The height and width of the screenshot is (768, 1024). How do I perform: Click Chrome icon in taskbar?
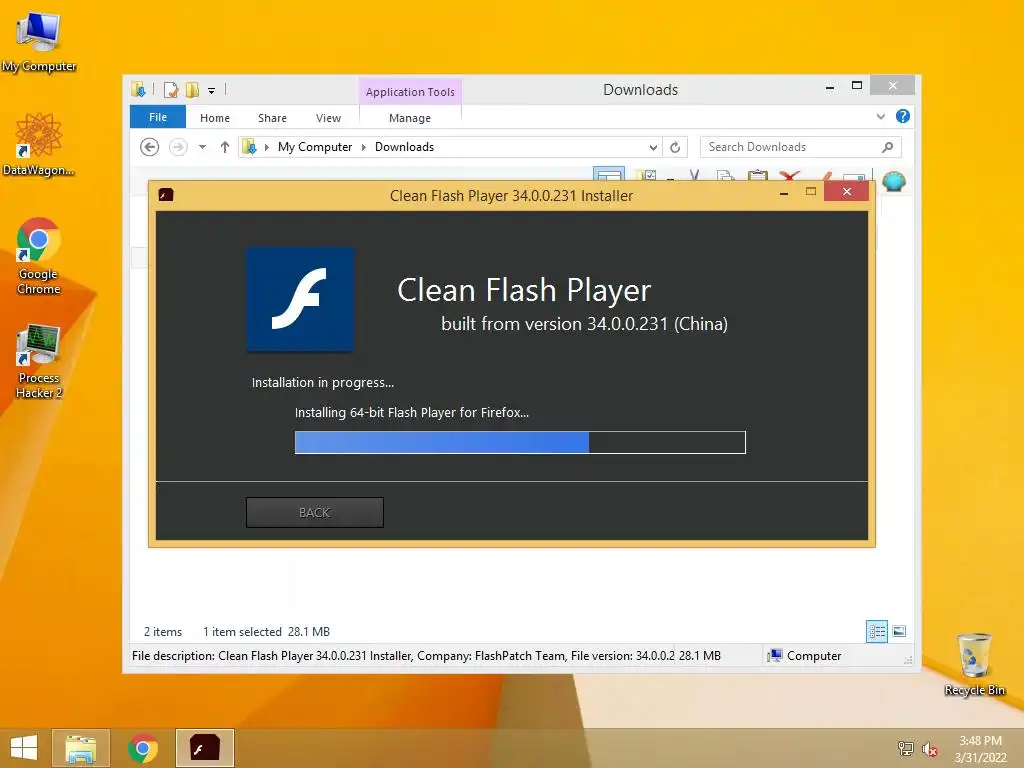point(142,748)
